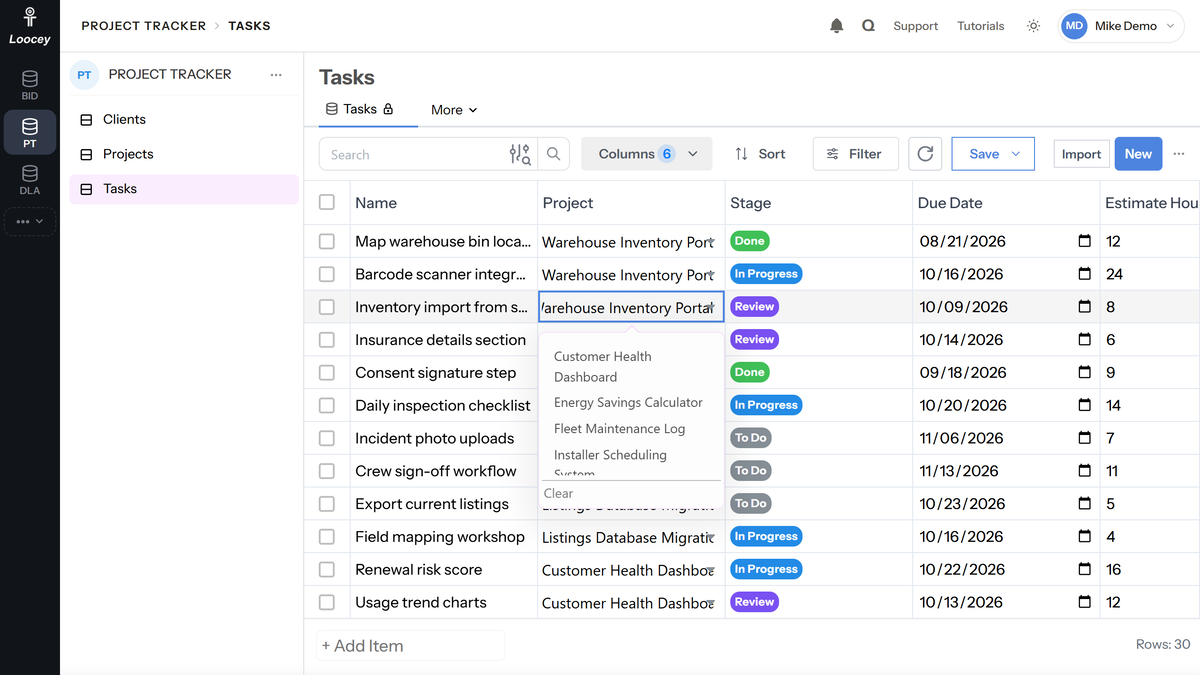1200x675 pixels.
Task: Open calendar picker for 08/21/2026
Action: (1084, 241)
